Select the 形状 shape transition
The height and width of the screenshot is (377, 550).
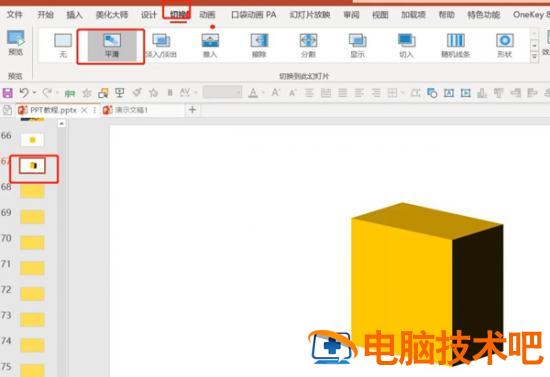(505, 46)
